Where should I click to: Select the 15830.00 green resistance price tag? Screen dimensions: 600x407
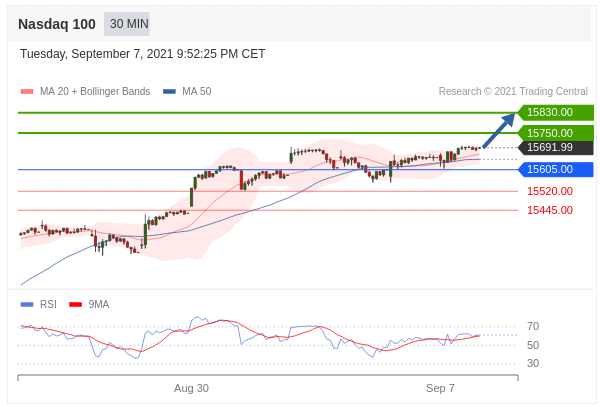tap(555, 113)
